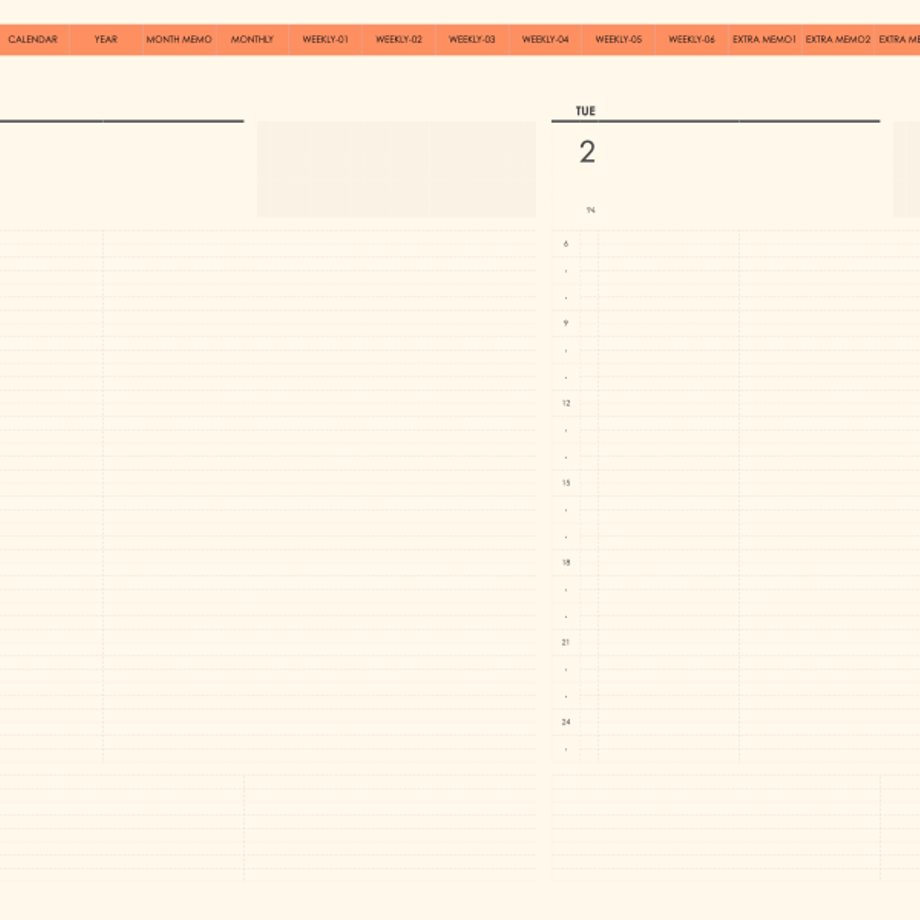
Task: Select the WEEKLY-04 tab
Action: 546,39
